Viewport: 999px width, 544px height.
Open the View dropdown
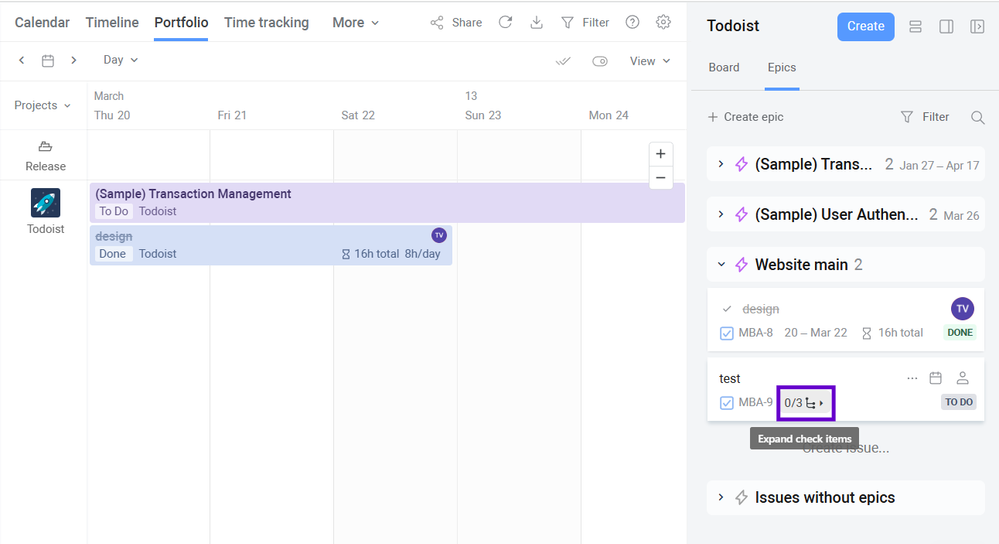[650, 61]
